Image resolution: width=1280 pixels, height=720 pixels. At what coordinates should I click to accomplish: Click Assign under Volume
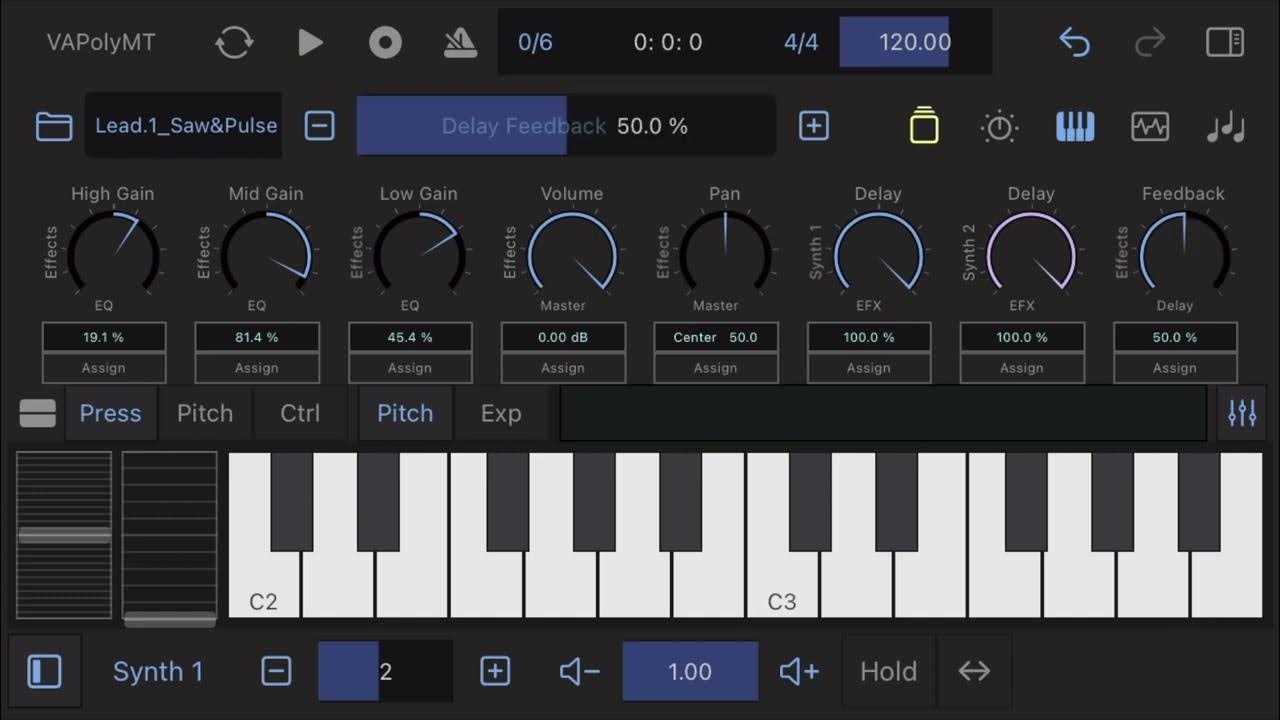point(563,368)
